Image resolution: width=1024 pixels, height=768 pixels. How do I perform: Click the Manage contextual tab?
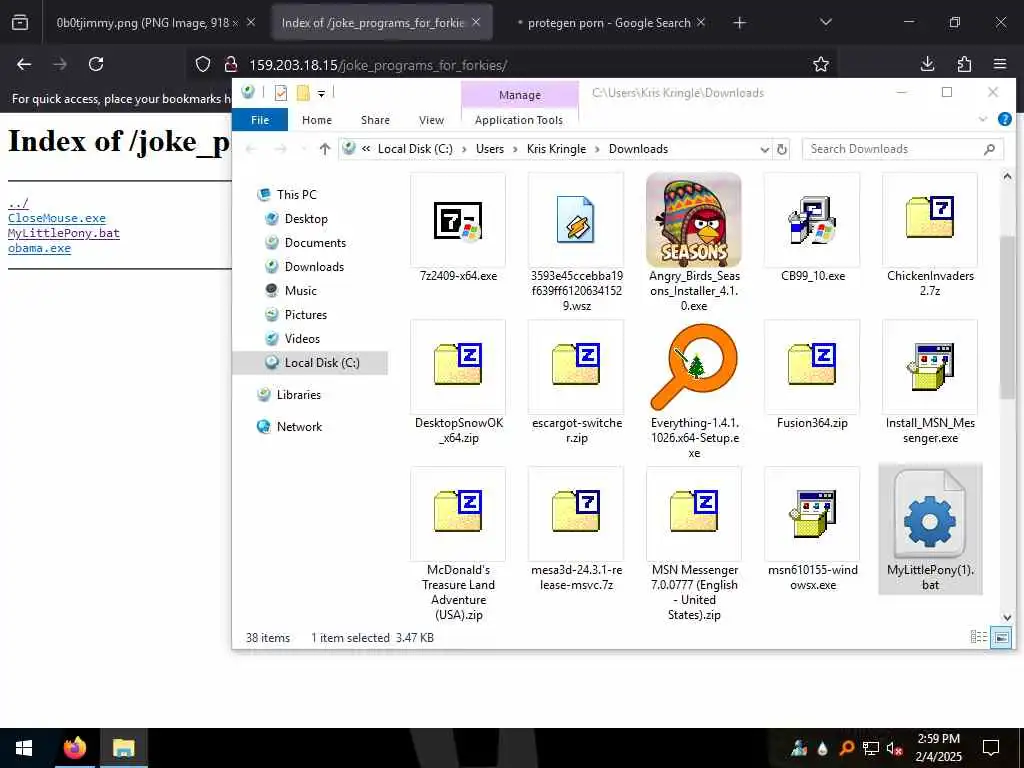[x=520, y=95]
